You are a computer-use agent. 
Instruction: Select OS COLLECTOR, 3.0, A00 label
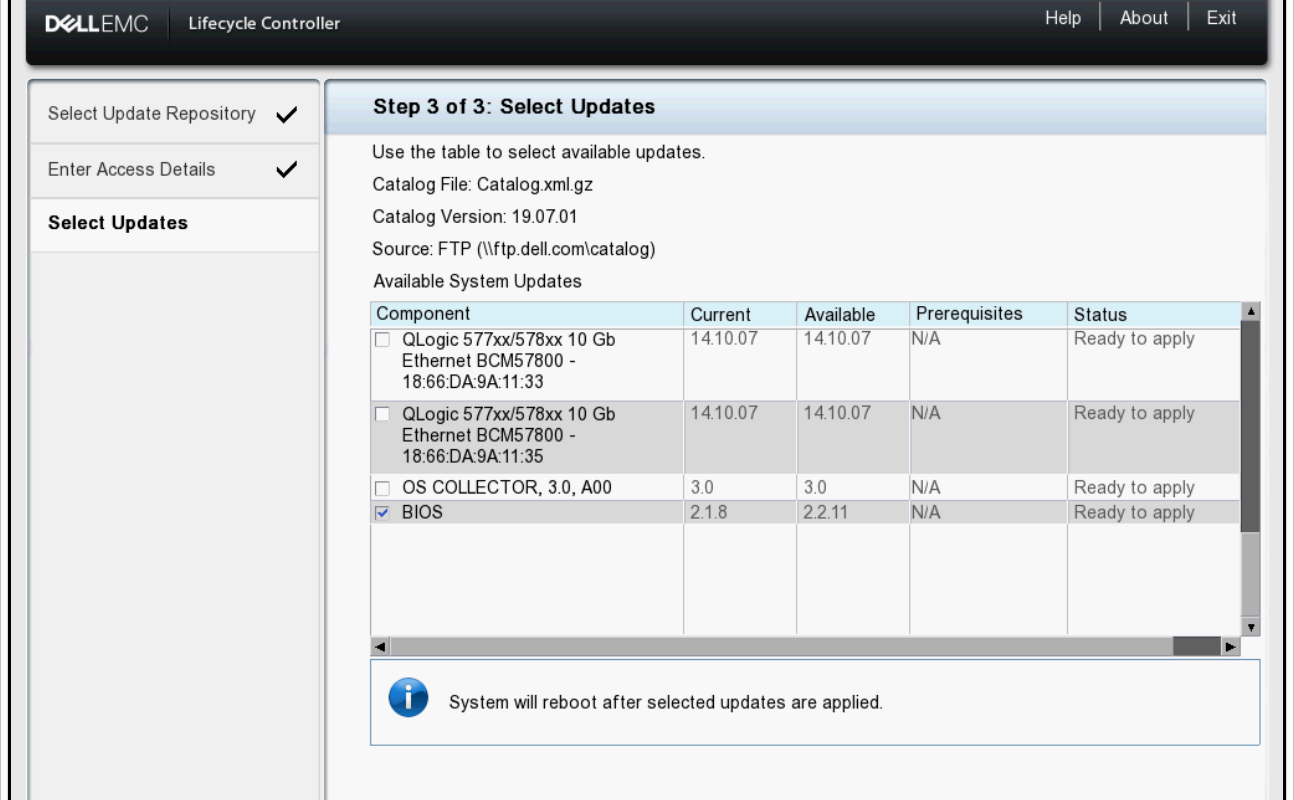click(x=507, y=488)
